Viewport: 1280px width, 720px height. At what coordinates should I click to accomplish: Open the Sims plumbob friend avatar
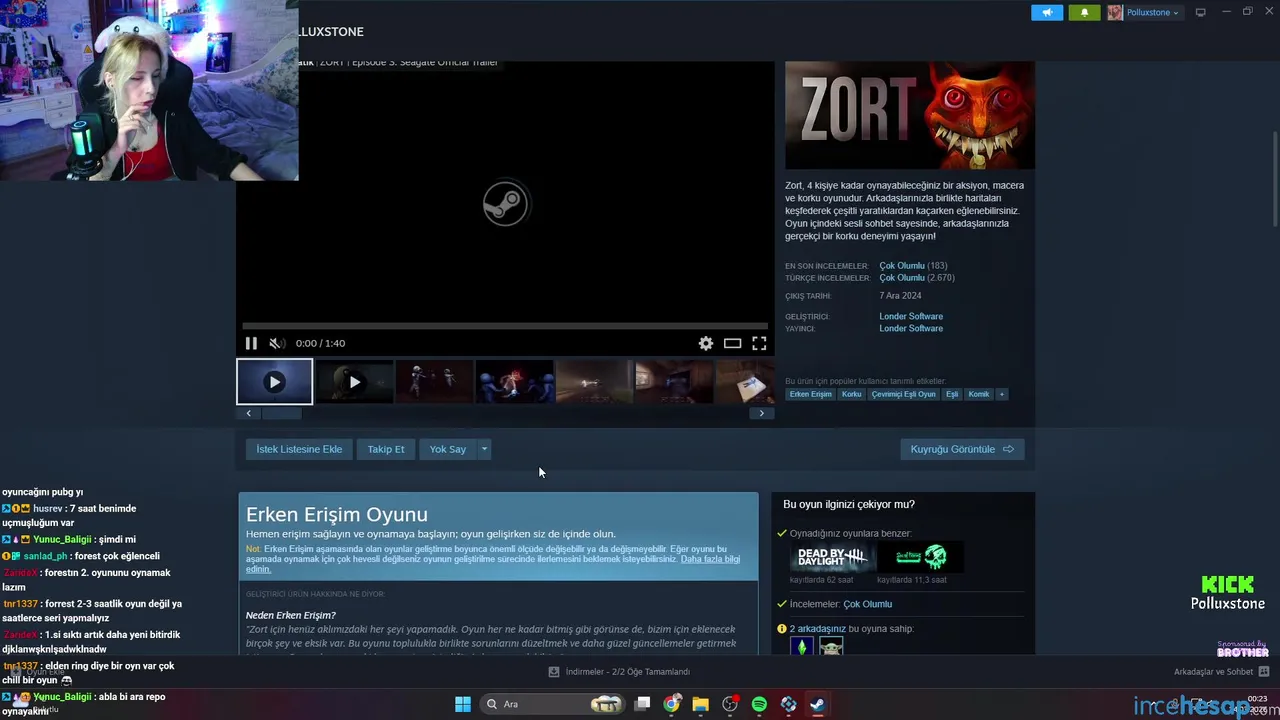point(801,647)
